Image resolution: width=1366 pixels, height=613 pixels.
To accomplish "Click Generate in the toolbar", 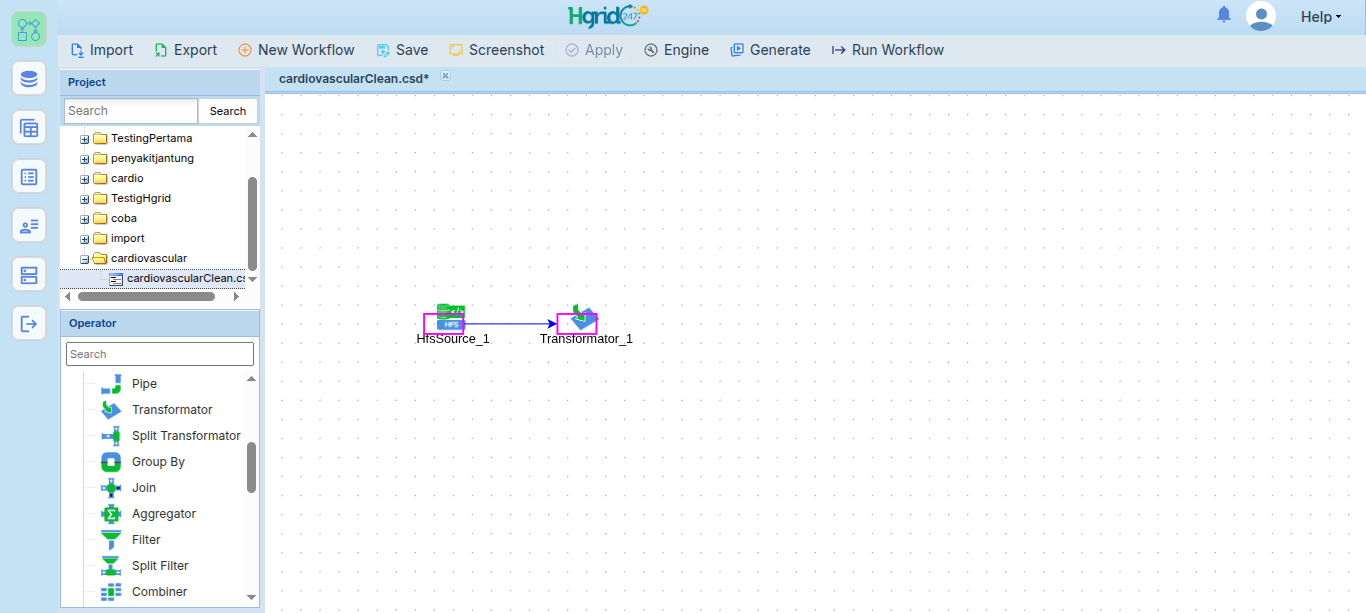I will click(x=770, y=50).
